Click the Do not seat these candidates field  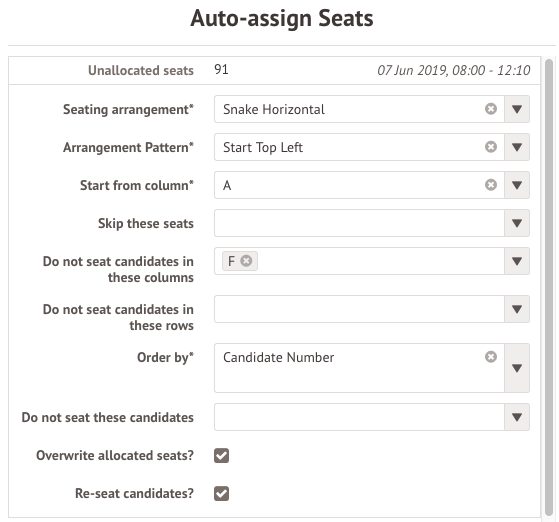pyautogui.click(x=359, y=417)
